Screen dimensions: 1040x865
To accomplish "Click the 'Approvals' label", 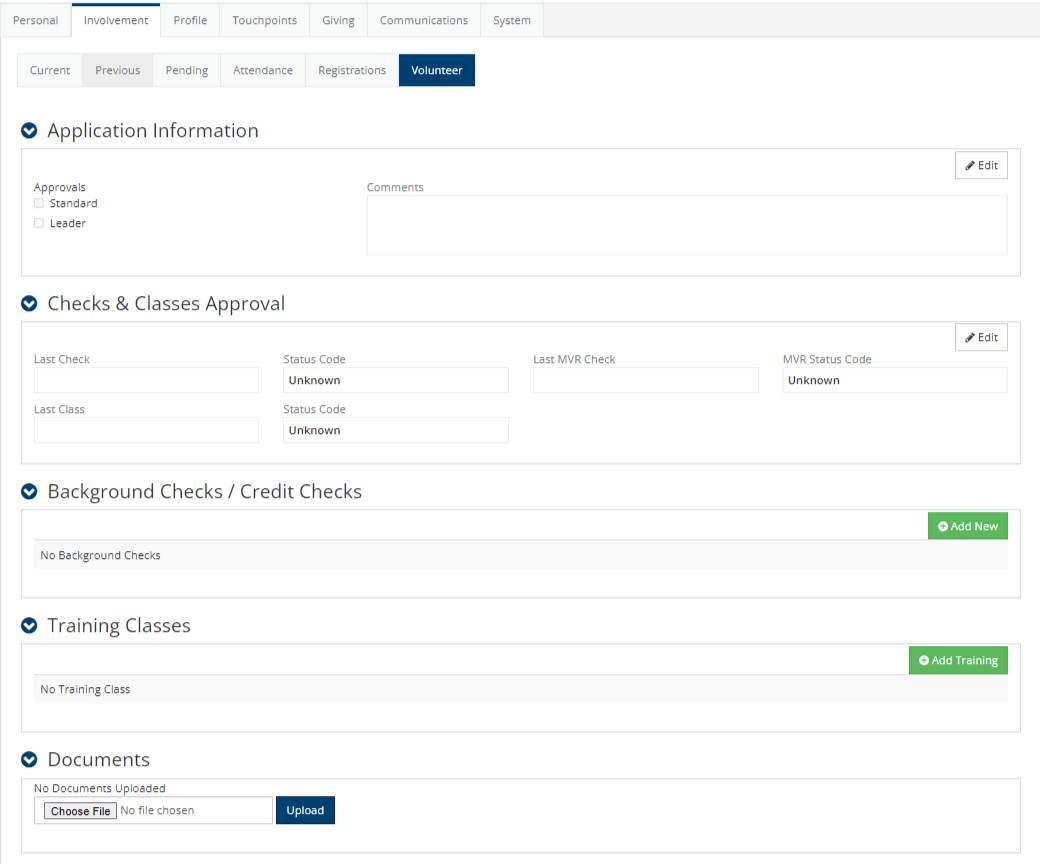I will [x=60, y=188].
